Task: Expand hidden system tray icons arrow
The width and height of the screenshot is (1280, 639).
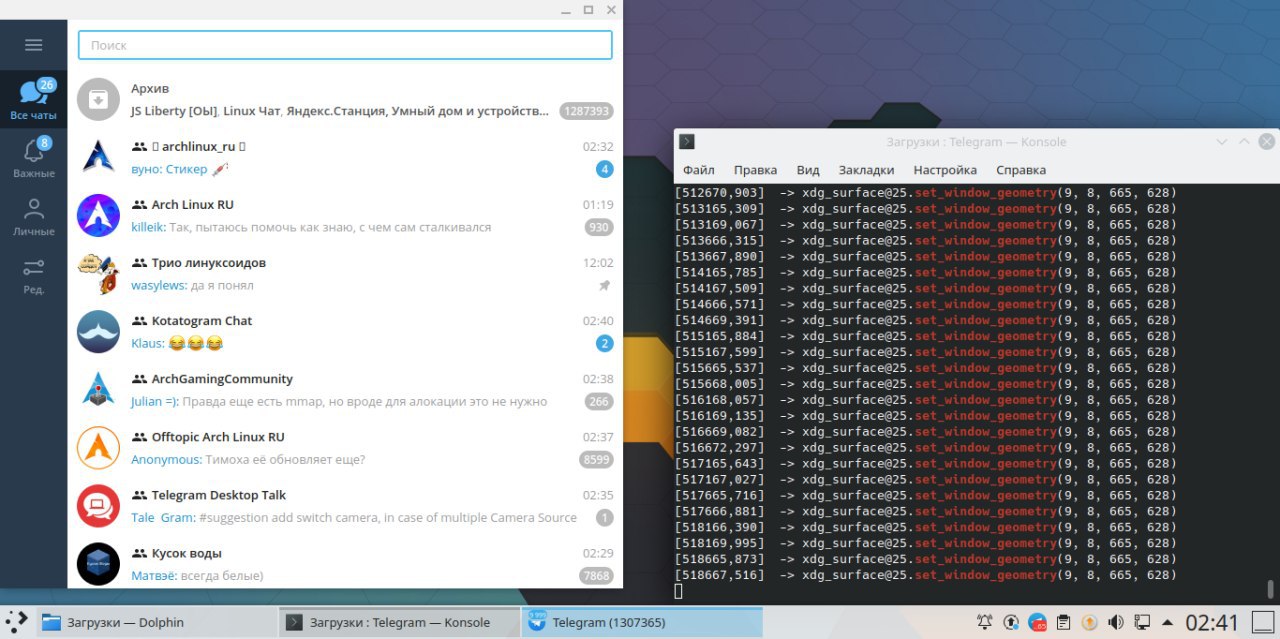Action: pos(1167,622)
